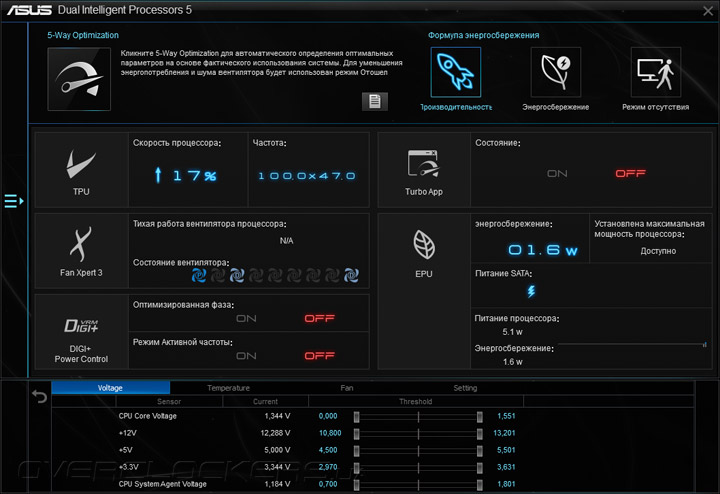
Task: Click +12V lower threshold handle
Action: click(x=356, y=434)
